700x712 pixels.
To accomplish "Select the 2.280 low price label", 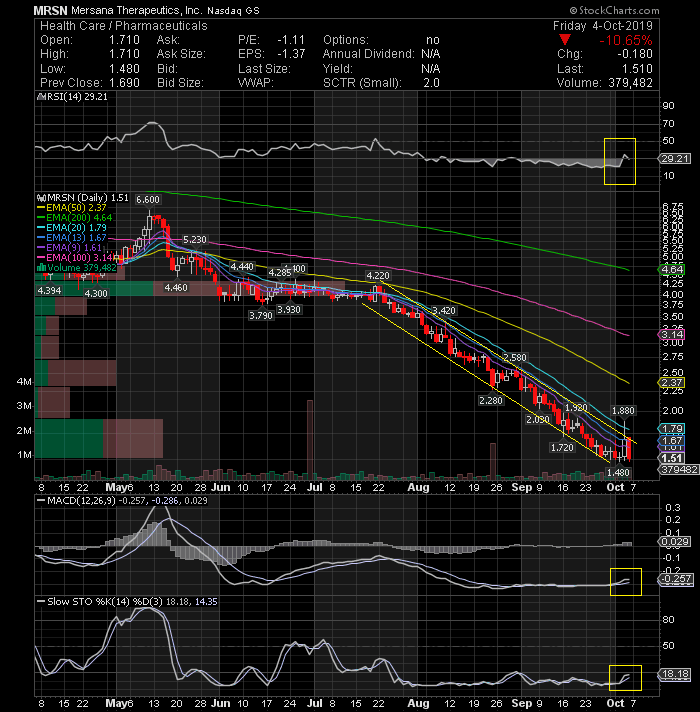I will point(491,400).
